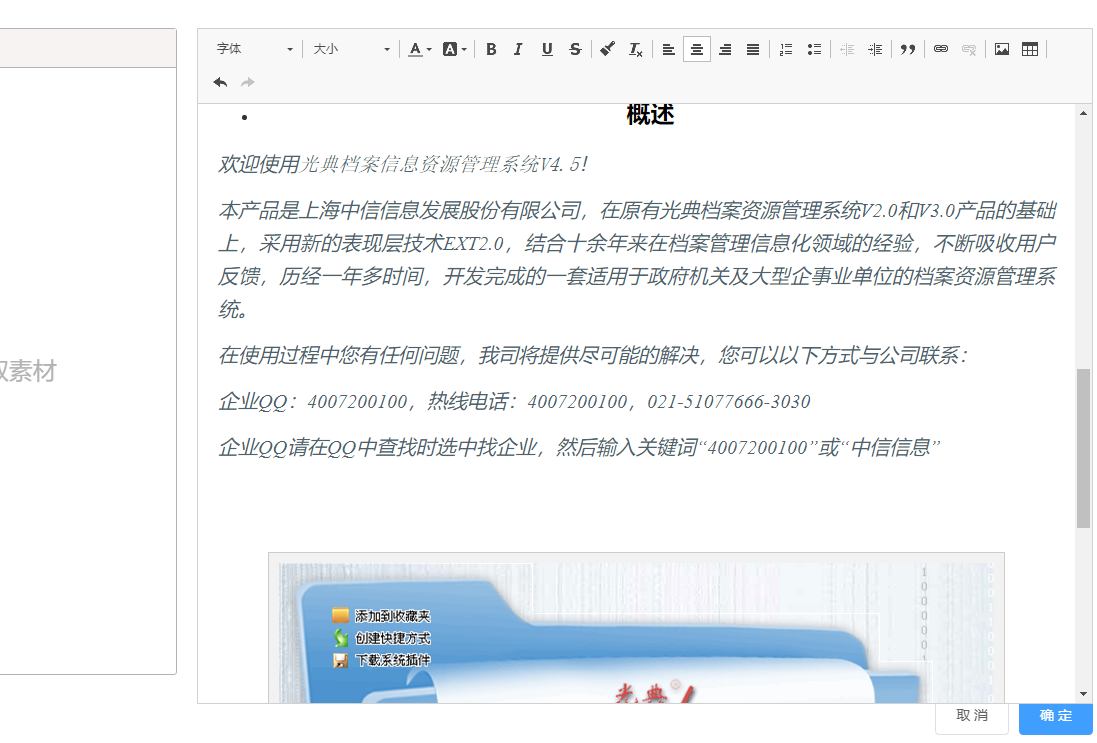Align text right

[x=725, y=49]
